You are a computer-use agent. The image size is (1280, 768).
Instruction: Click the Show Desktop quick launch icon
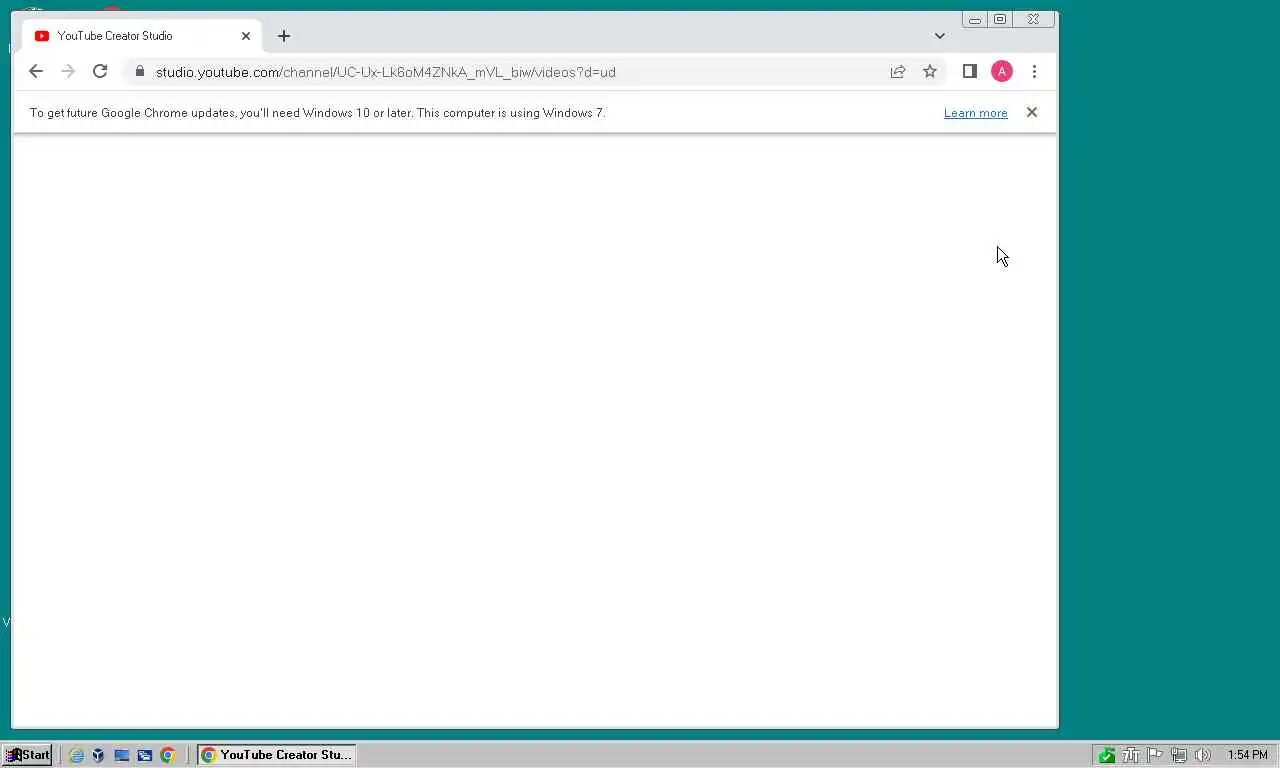(122, 755)
